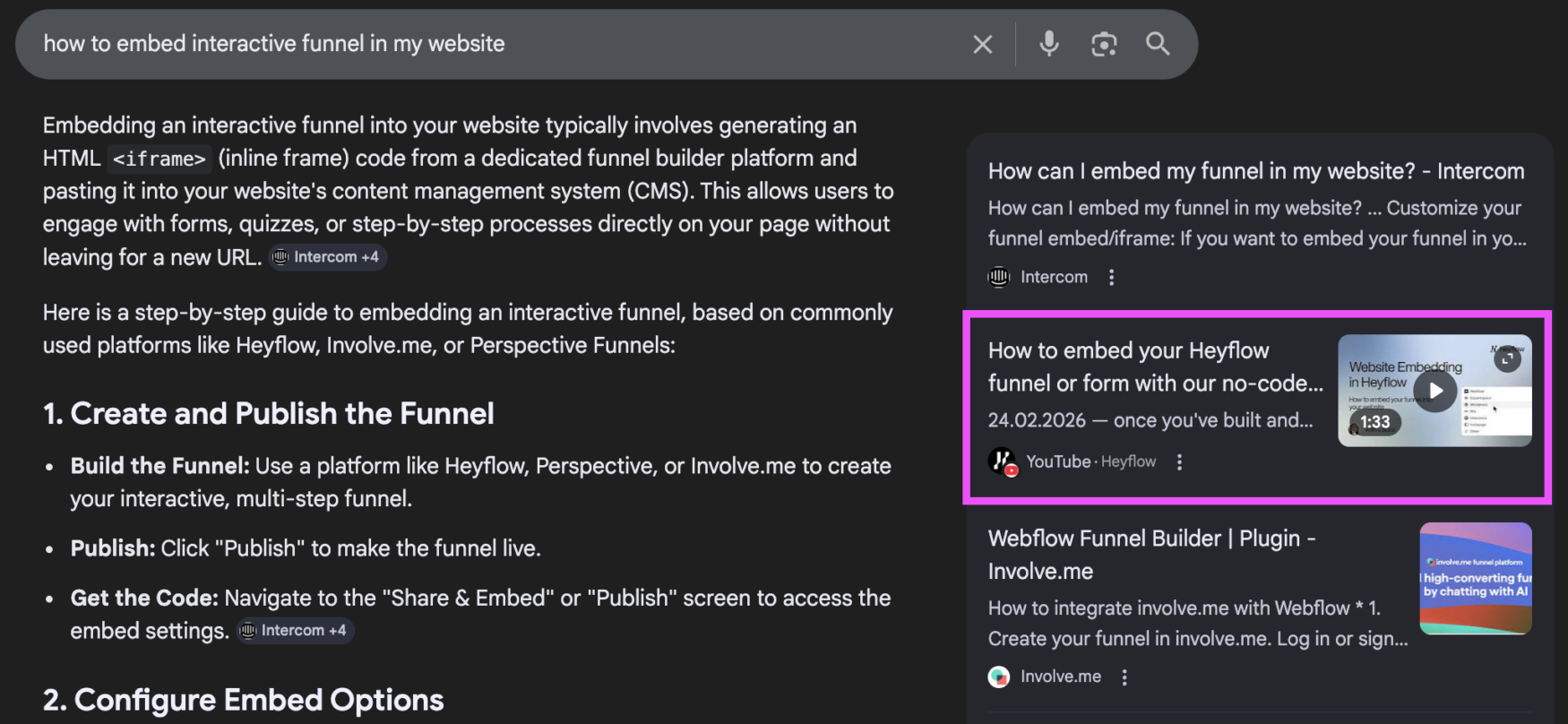Image resolution: width=1568 pixels, height=724 pixels.
Task: Open the three-dot menu beside Intercom source
Action: tap(1111, 278)
